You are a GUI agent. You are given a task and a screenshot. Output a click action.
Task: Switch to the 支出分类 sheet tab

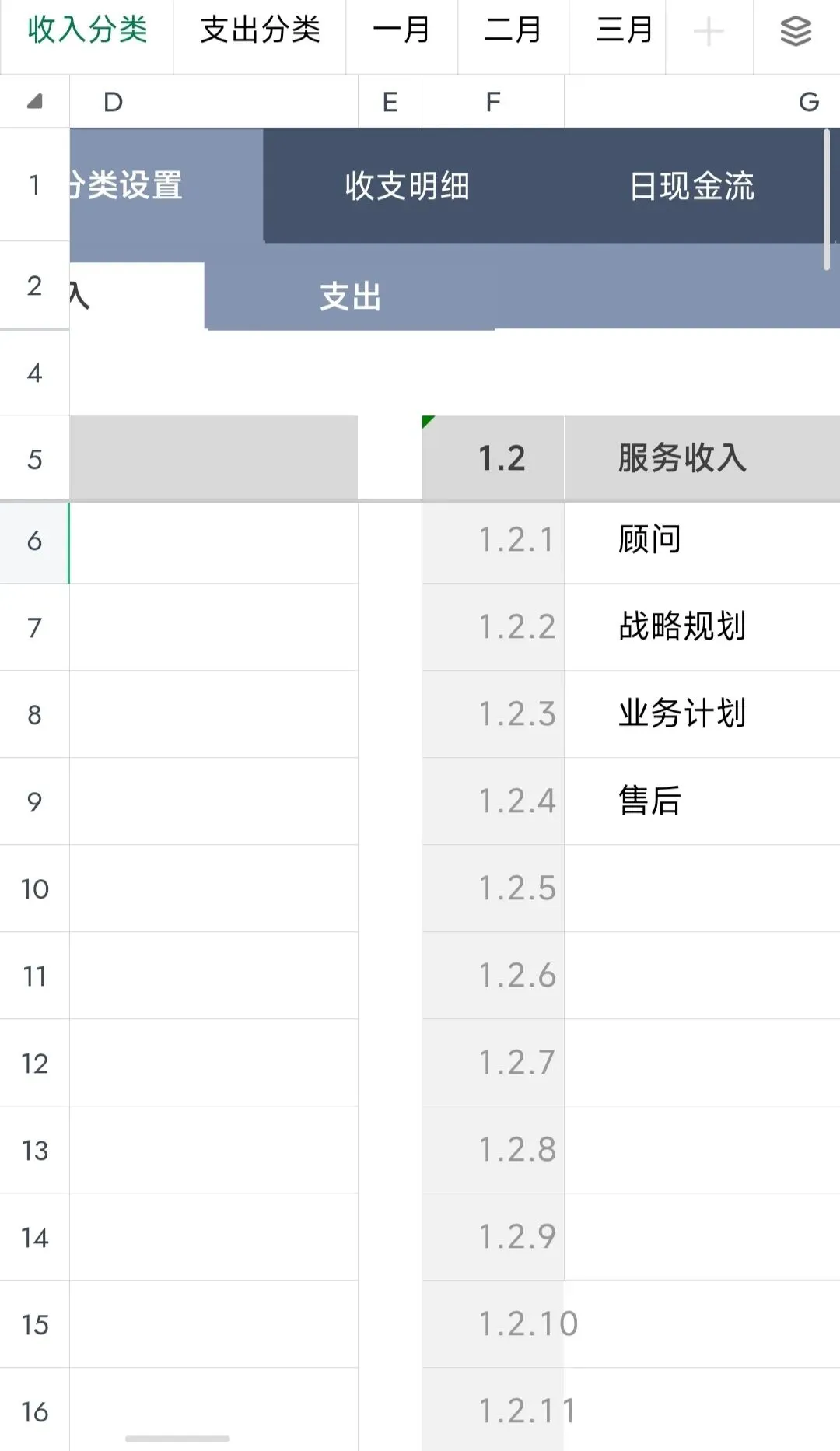pyautogui.click(x=260, y=30)
